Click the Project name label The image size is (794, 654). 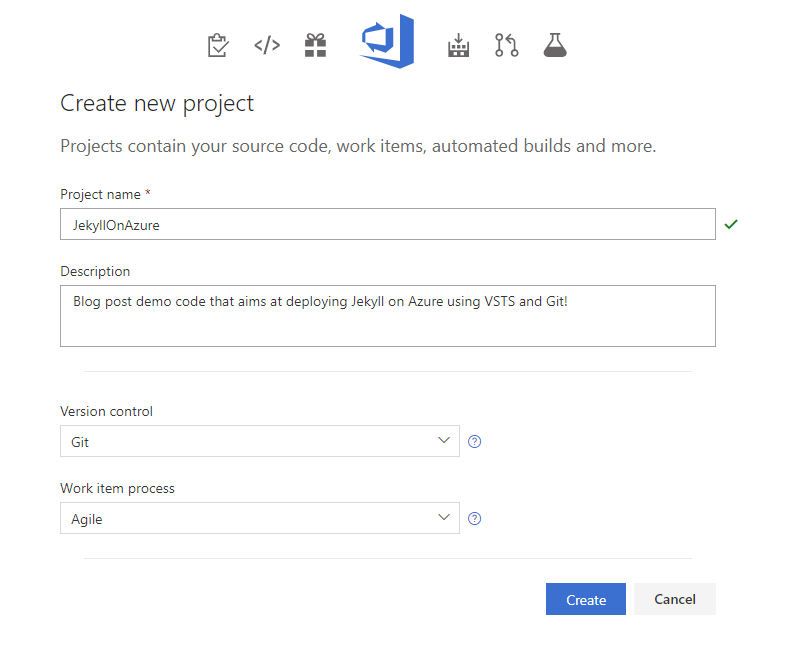100,194
